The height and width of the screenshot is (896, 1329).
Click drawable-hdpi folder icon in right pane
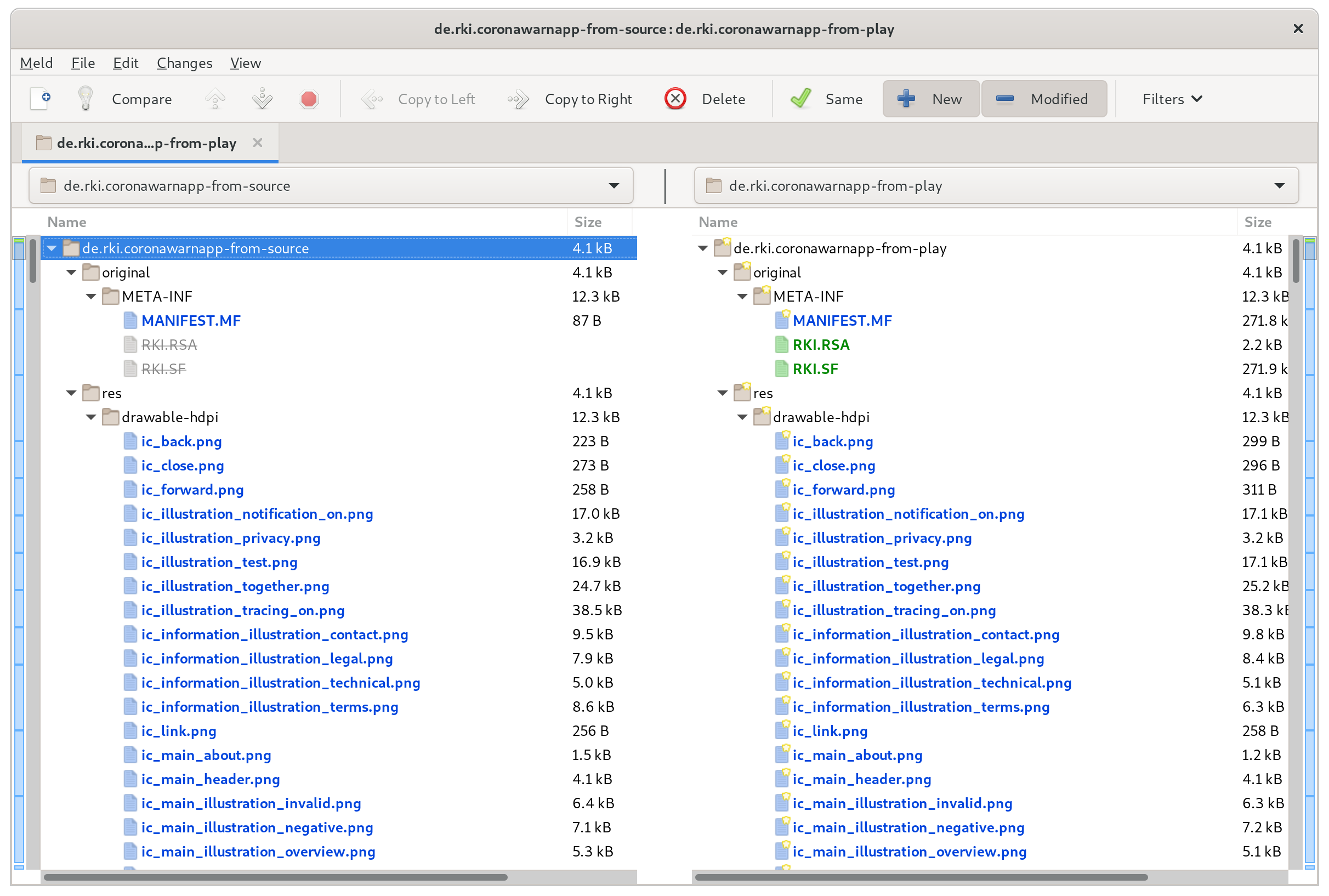click(x=762, y=417)
